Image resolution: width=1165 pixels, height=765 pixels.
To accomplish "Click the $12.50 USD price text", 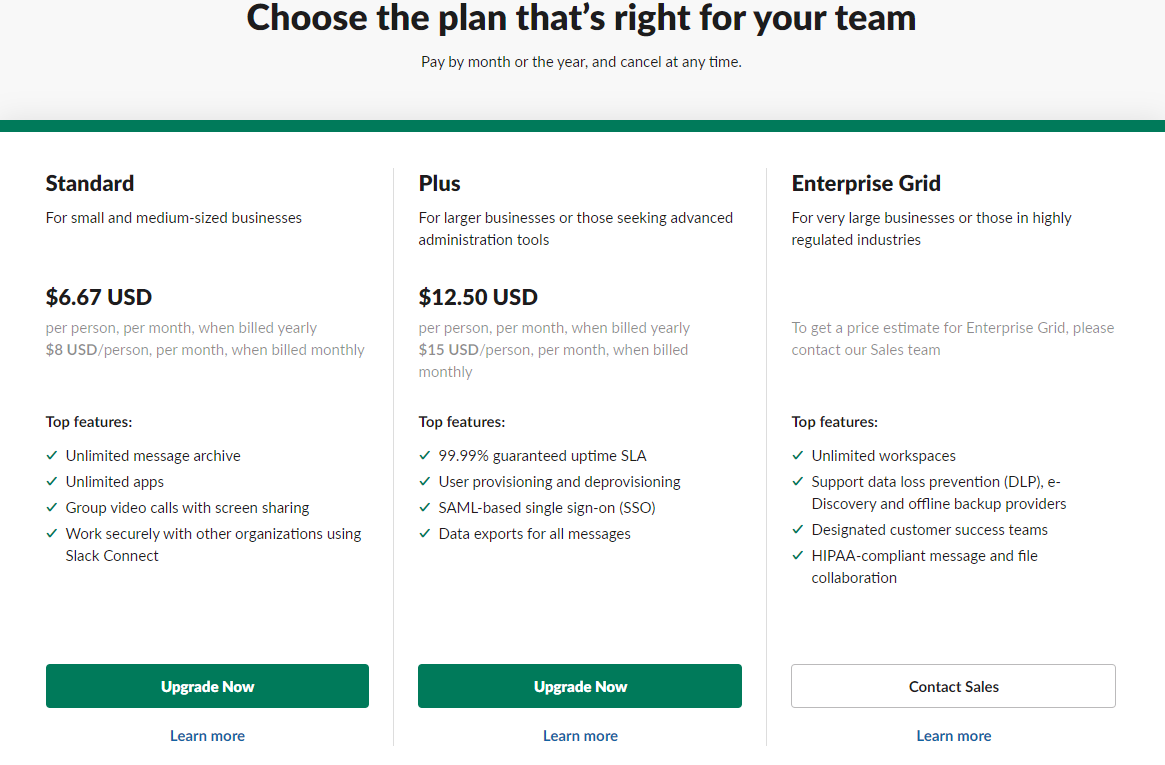I will 478,297.
